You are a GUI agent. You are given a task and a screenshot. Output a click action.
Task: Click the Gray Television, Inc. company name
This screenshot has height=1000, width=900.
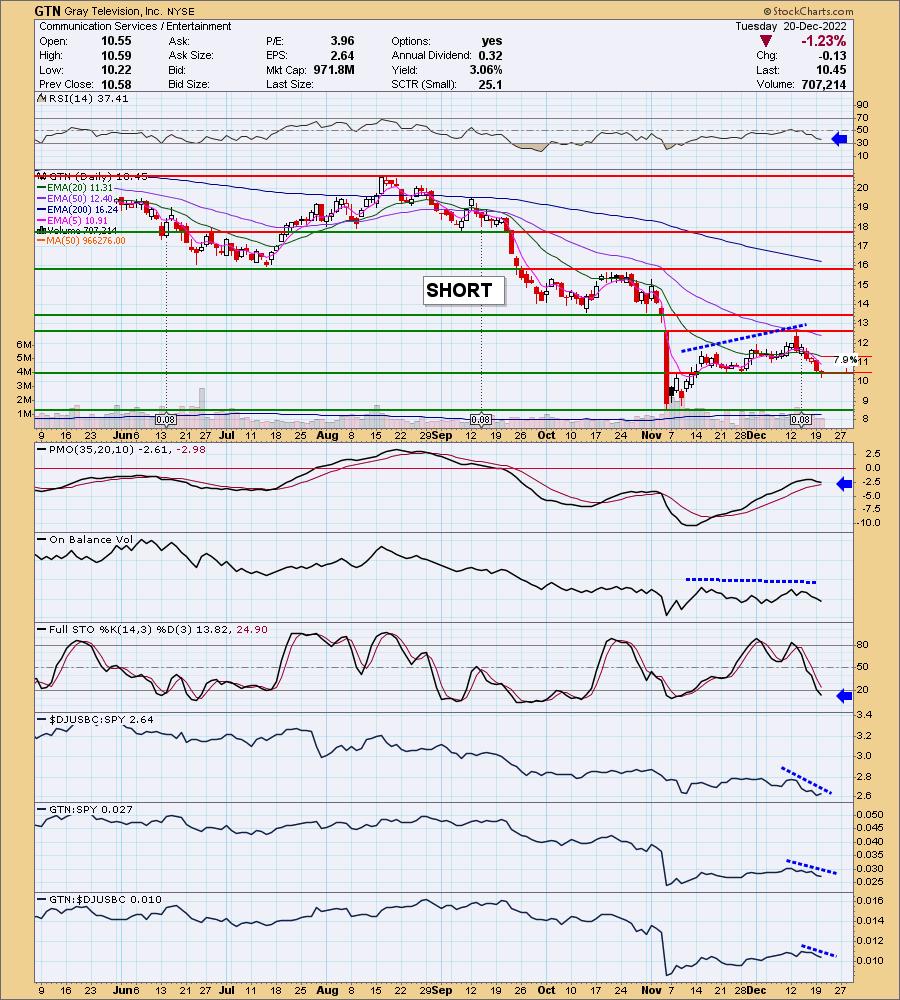pos(114,11)
